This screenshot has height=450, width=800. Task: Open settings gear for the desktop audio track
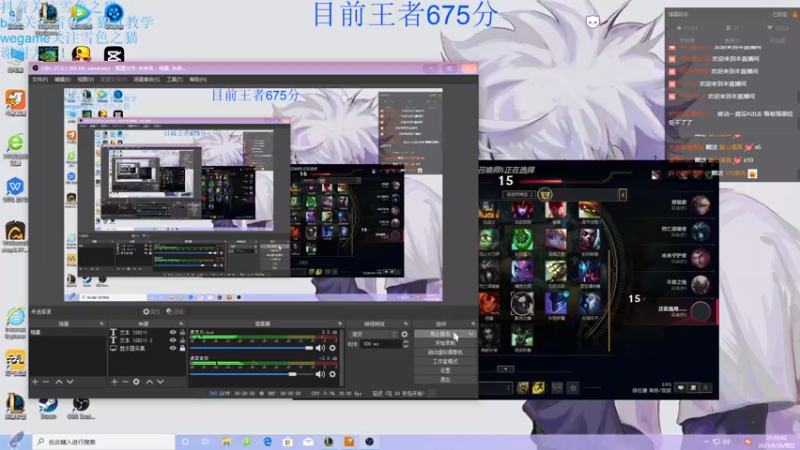tap(332, 374)
